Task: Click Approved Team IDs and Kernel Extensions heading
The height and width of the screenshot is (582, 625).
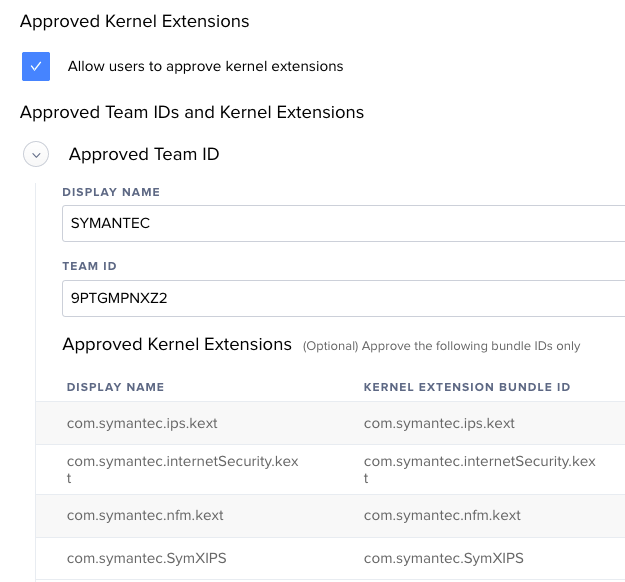Action: [192, 112]
